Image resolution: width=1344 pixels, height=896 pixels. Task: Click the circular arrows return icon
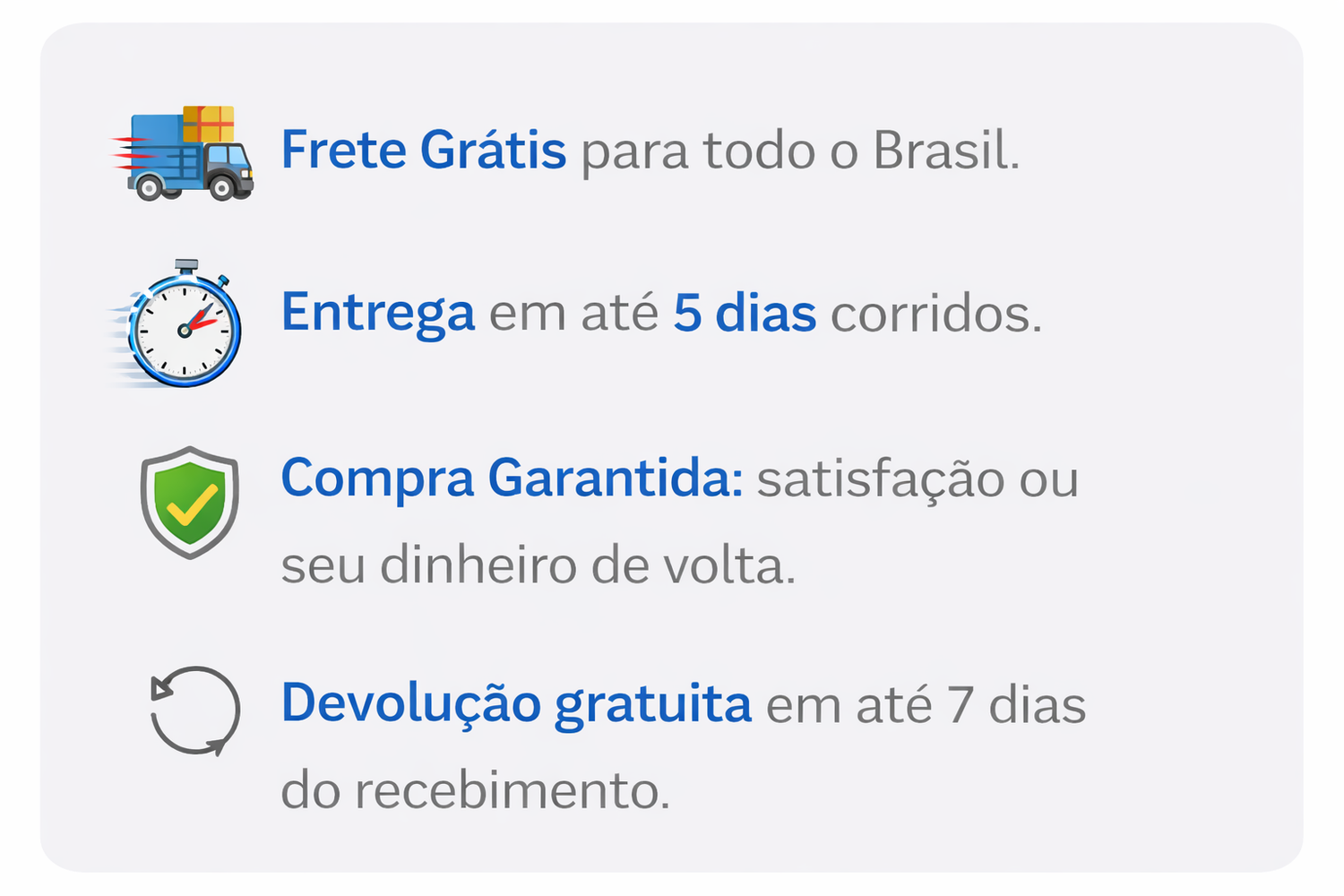pyautogui.click(x=194, y=711)
